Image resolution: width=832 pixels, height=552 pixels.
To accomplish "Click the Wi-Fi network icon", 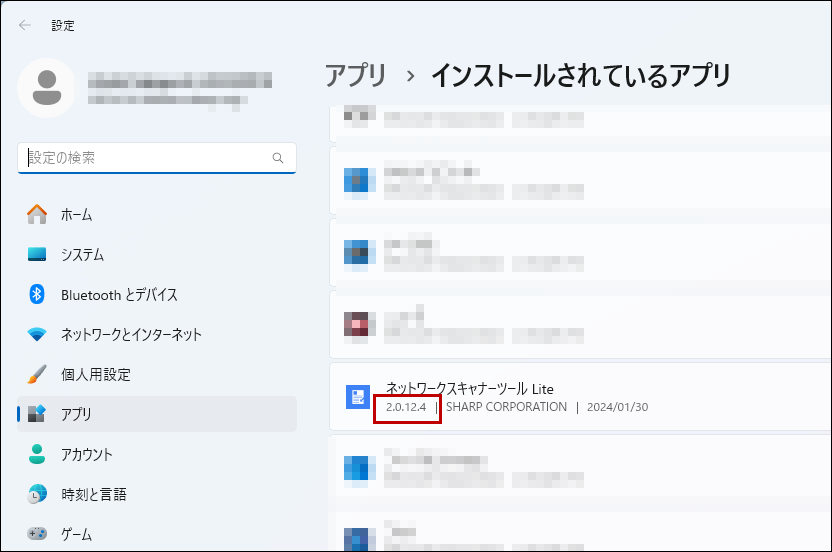I will 37,334.
